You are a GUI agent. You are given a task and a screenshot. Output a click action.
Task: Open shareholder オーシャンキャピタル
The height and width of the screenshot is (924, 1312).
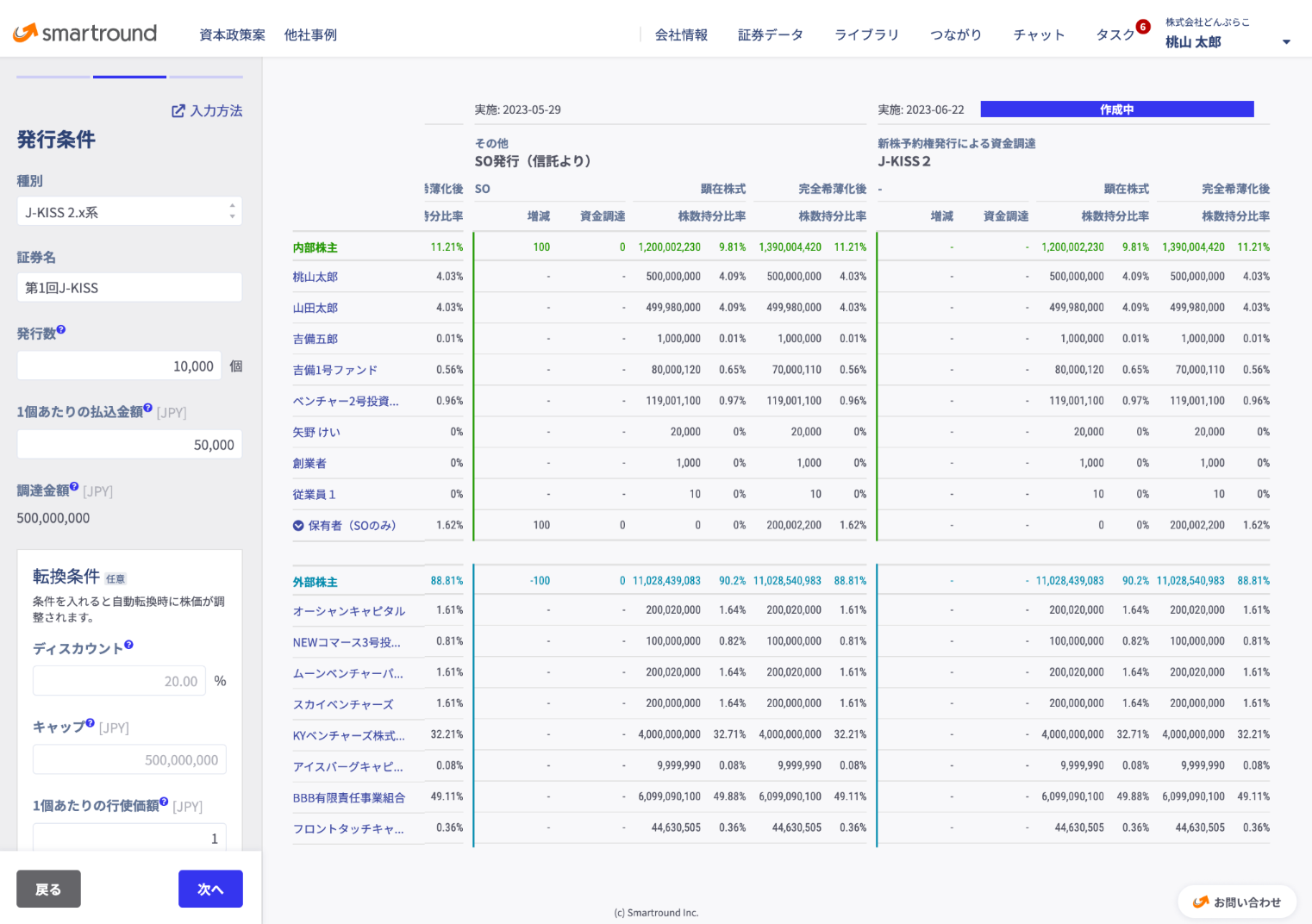click(349, 612)
